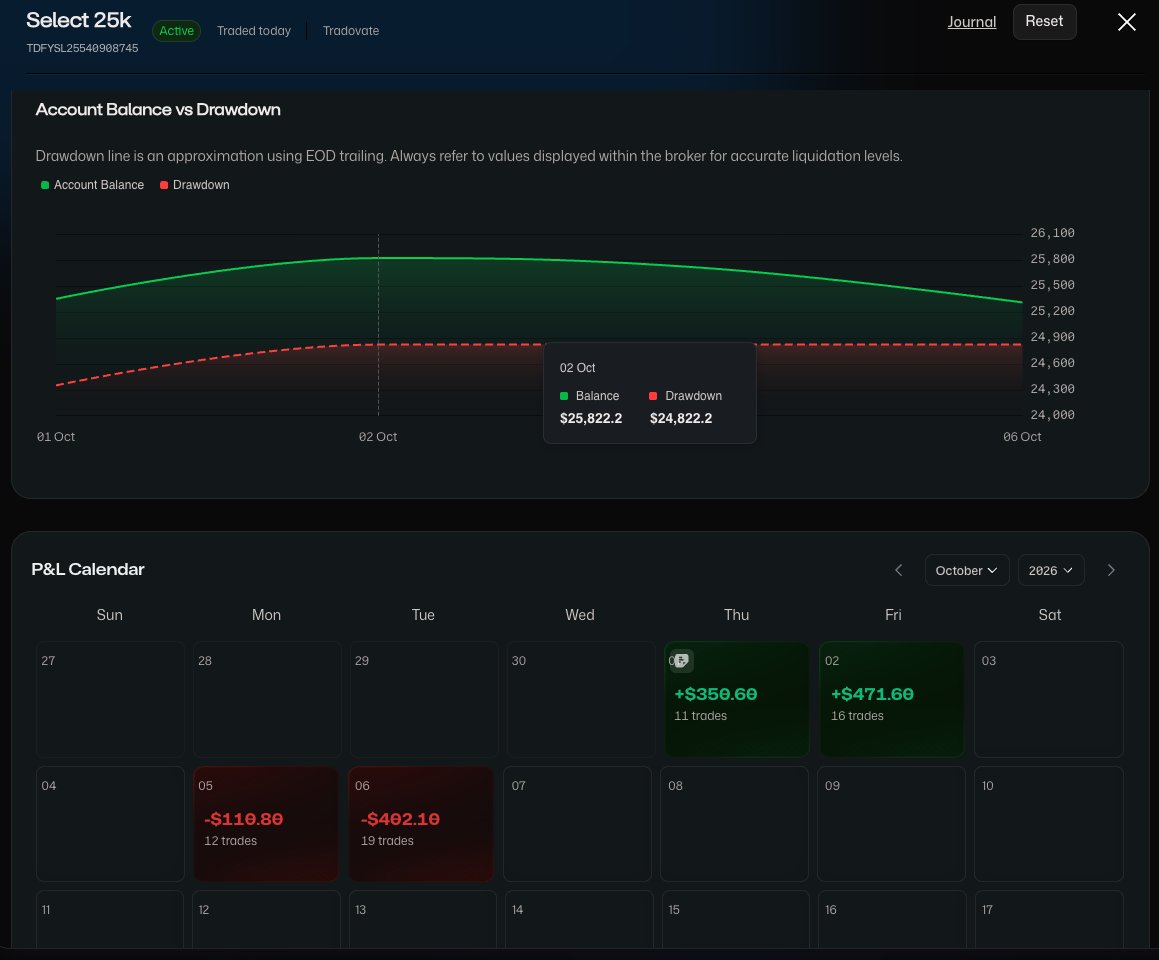Click the 26,100 y-axis label
1159x960 pixels.
tap(1053, 233)
